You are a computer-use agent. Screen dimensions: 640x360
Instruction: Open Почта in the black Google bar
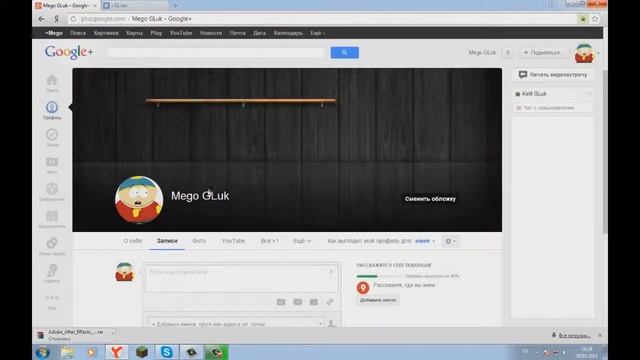click(x=238, y=33)
